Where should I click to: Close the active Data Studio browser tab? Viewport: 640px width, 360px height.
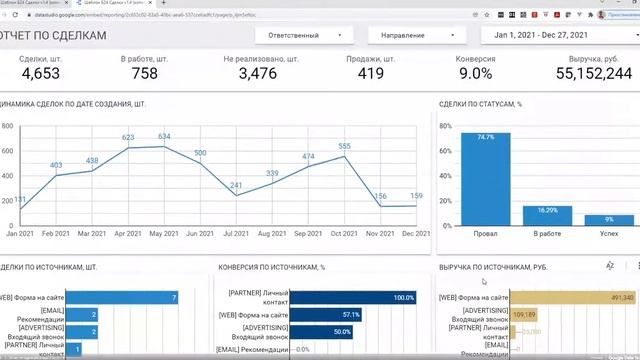coord(150,2)
